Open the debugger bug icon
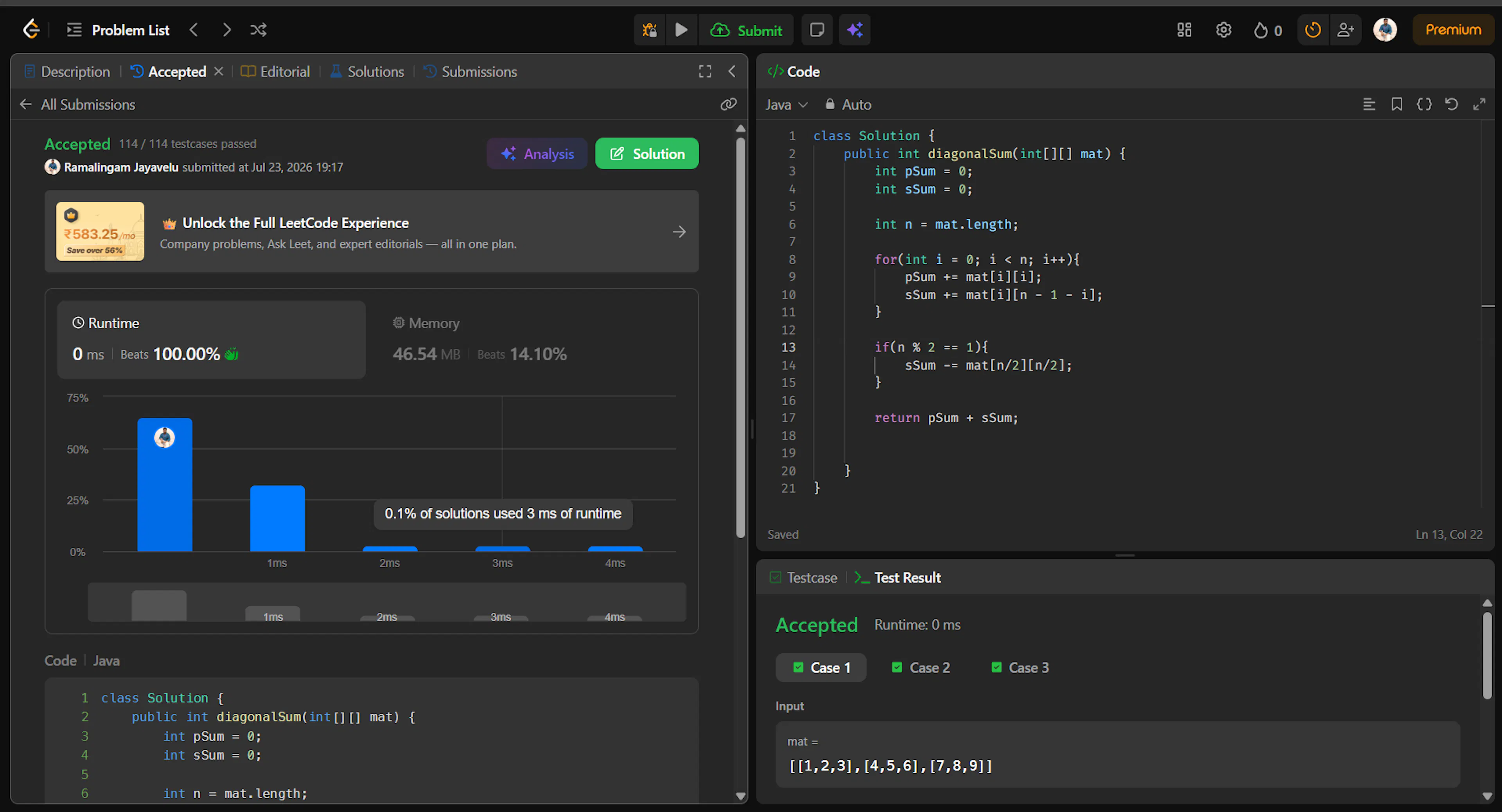The image size is (1502, 812). [x=649, y=30]
